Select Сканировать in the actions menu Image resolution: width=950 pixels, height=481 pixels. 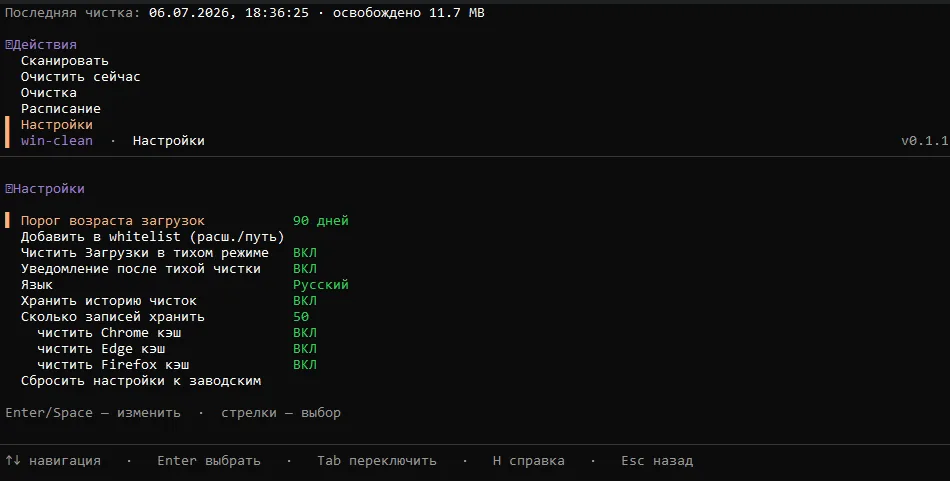pyautogui.click(x=65, y=61)
